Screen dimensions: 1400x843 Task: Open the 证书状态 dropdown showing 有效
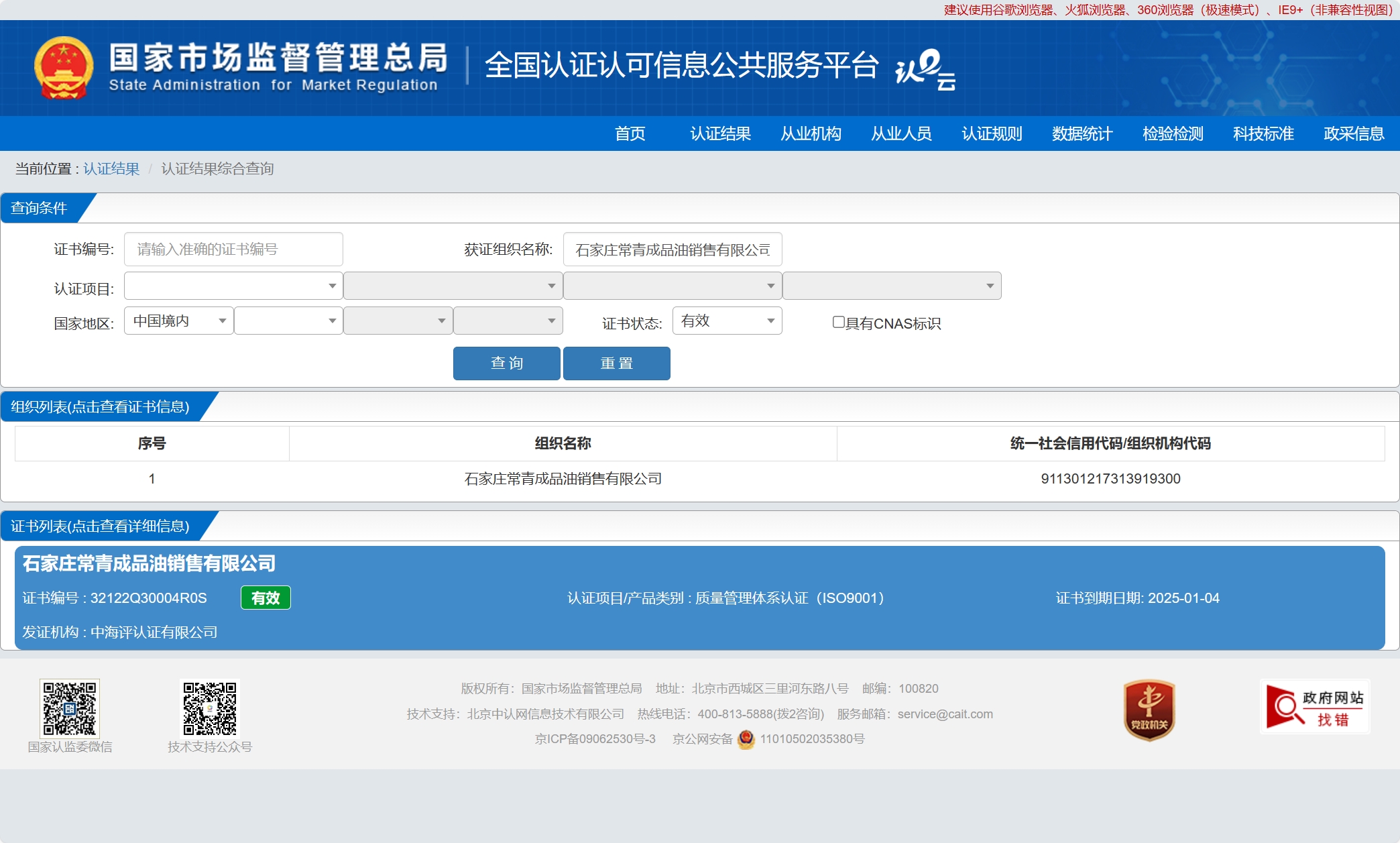click(x=727, y=321)
